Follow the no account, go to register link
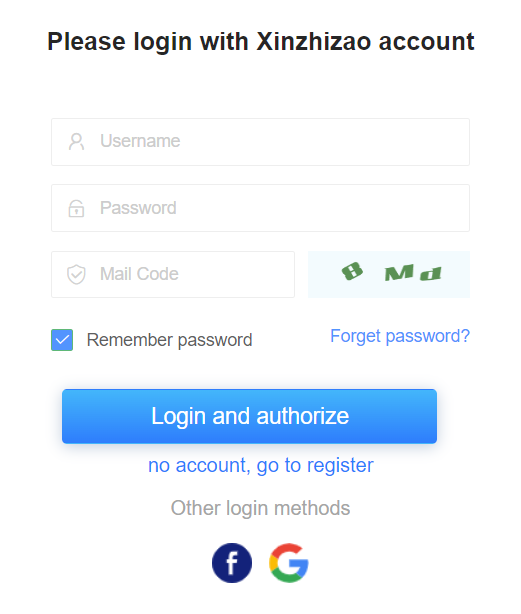Viewport: 521px width, 614px height. click(261, 466)
